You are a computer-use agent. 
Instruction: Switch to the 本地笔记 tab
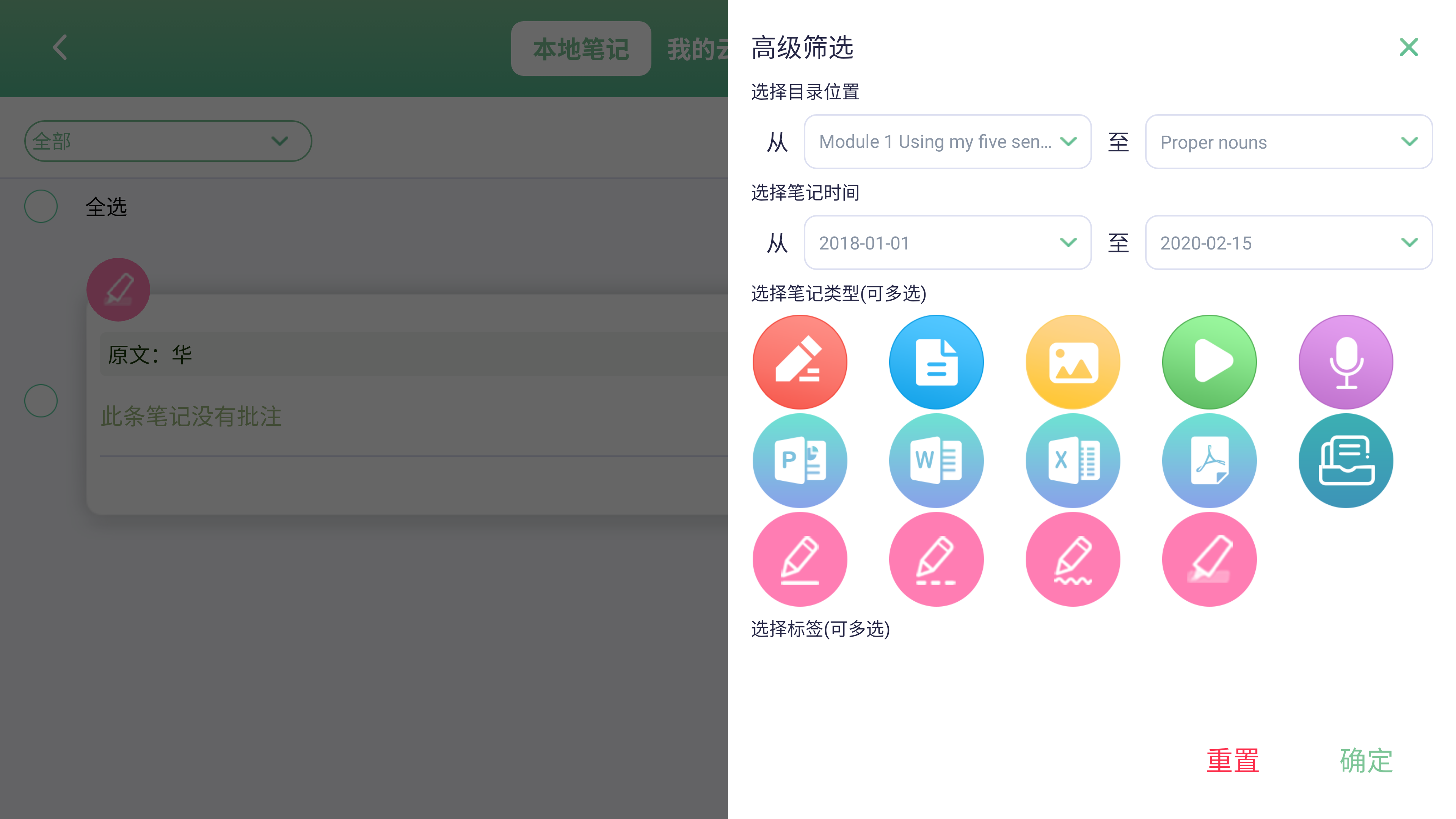pyautogui.click(x=581, y=49)
